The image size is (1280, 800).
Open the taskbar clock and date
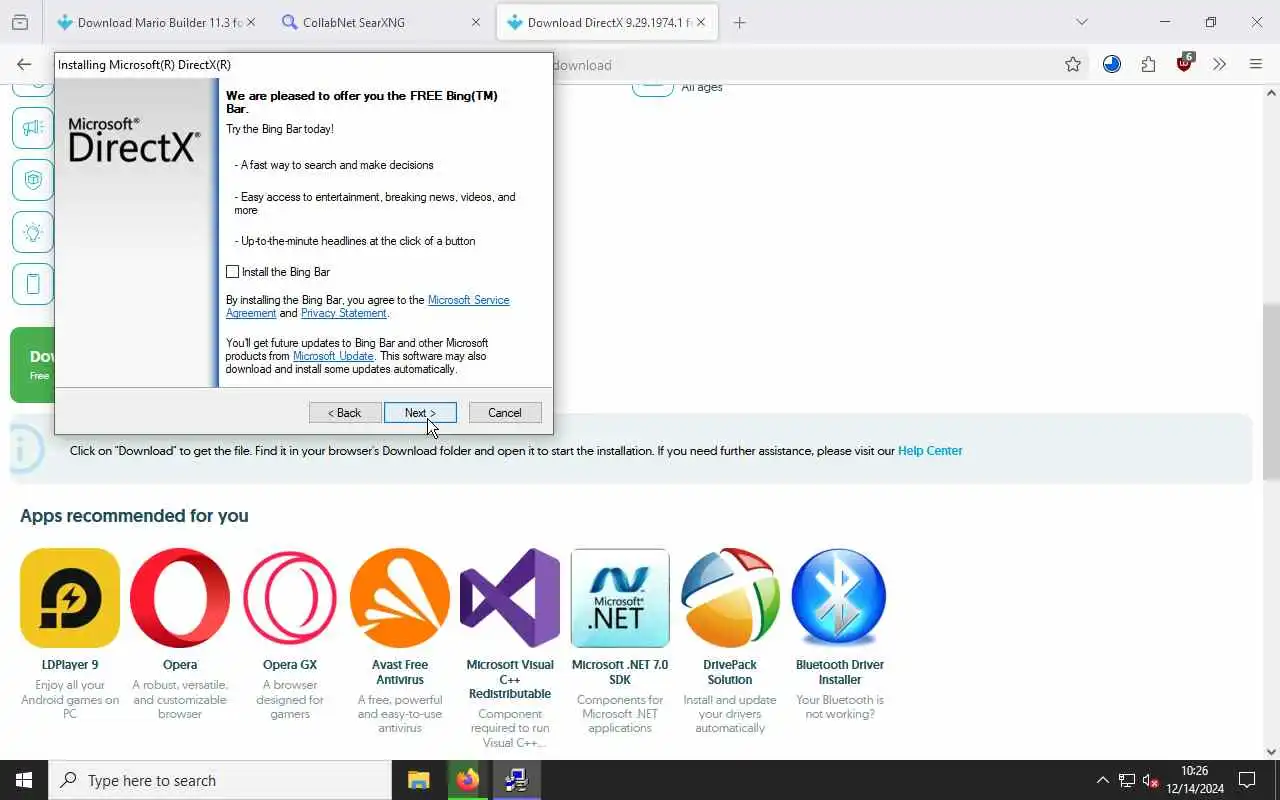click(x=1195, y=780)
